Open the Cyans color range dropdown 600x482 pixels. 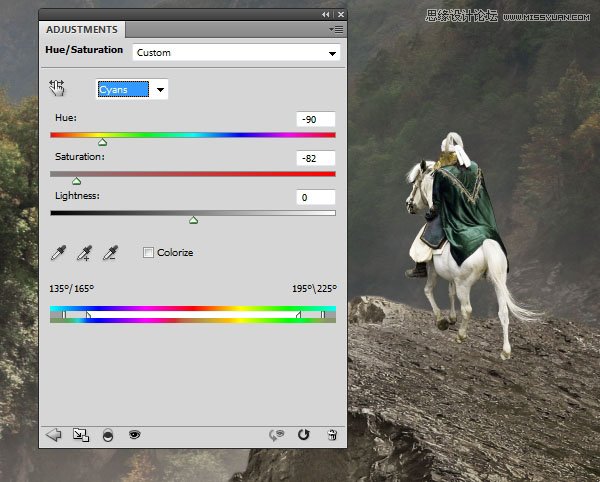(x=132, y=90)
